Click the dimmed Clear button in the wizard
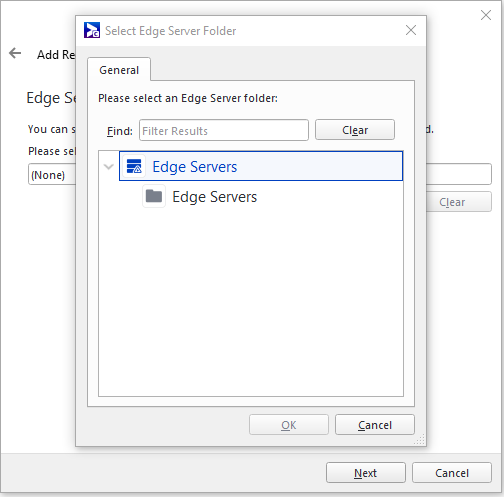This screenshot has width=504, height=497. coord(459,202)
